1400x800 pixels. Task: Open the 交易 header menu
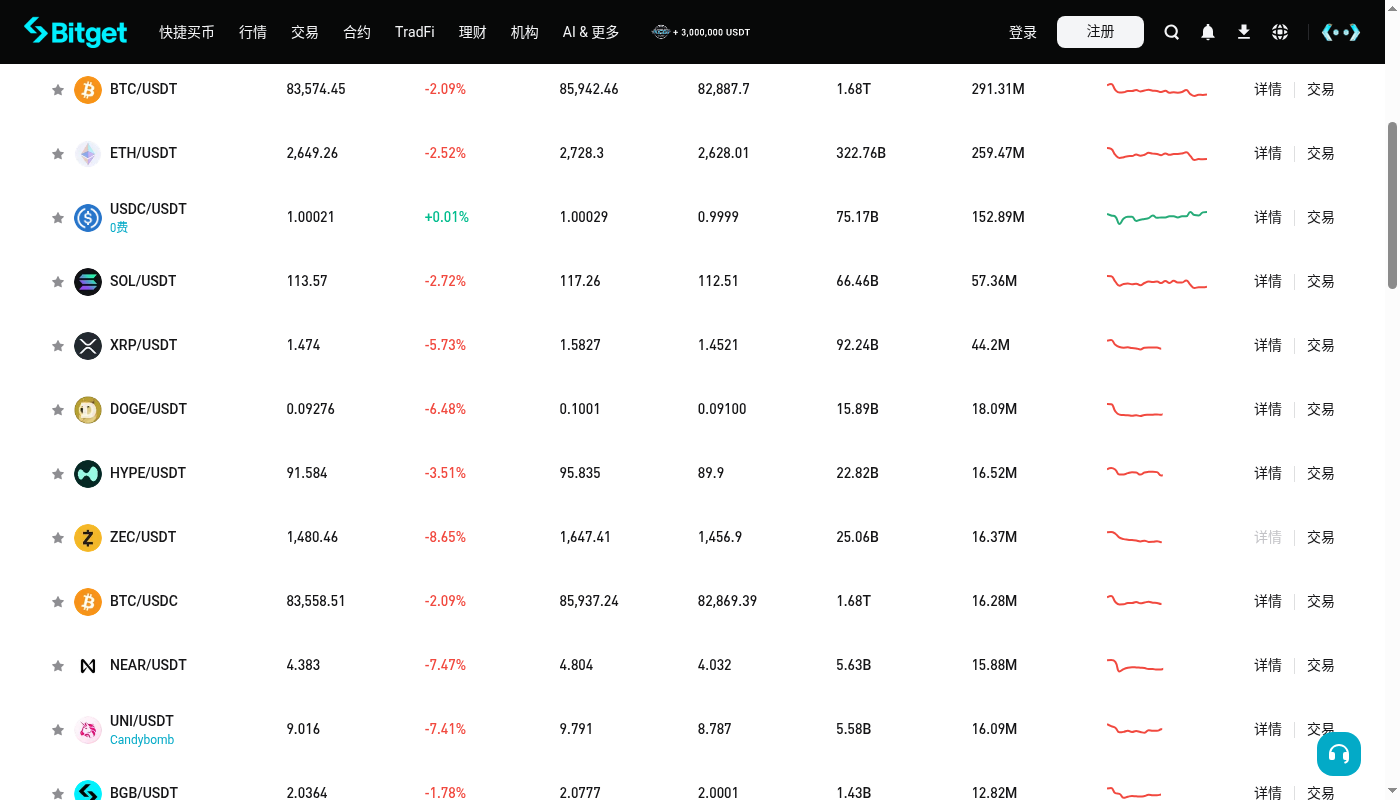click(x=305, y=32)
